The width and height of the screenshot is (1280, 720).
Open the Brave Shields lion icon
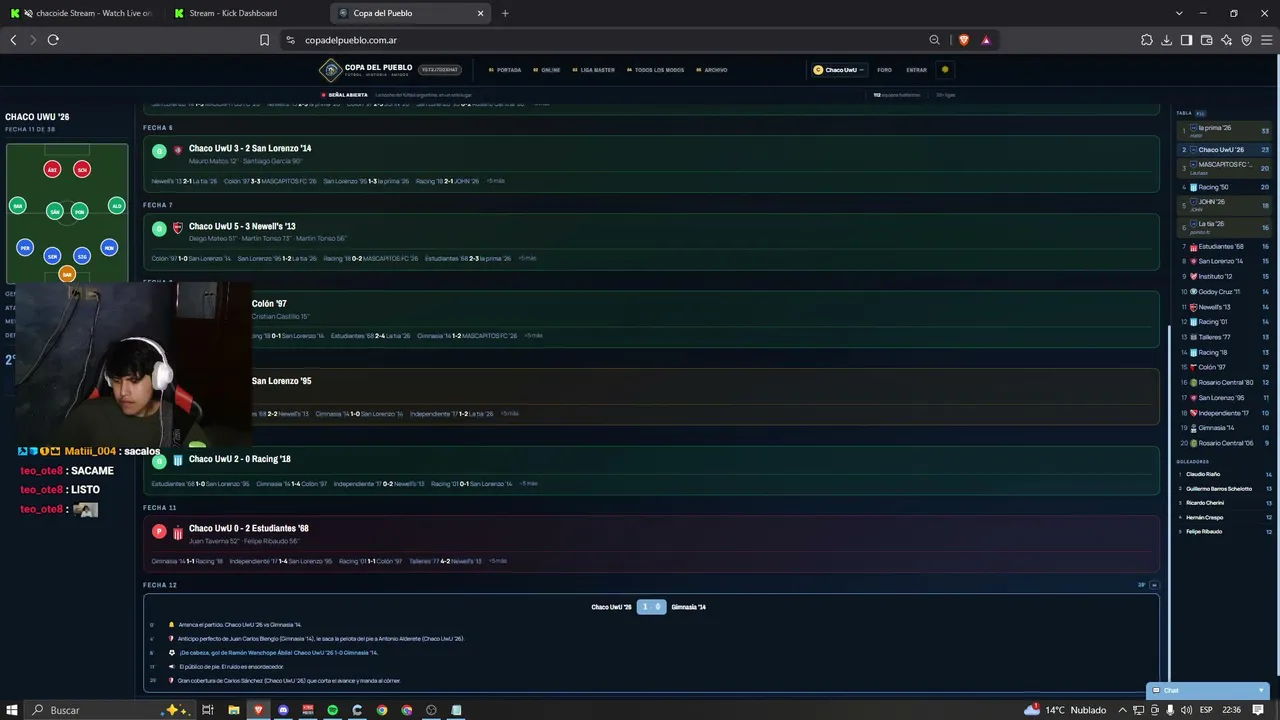pos(963,40)
